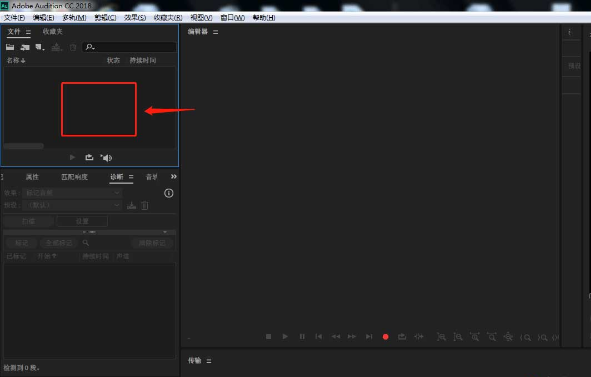Click the play button in transport controls
The width and height of the screenshot is (591, 377).
[x=285, y=336]
